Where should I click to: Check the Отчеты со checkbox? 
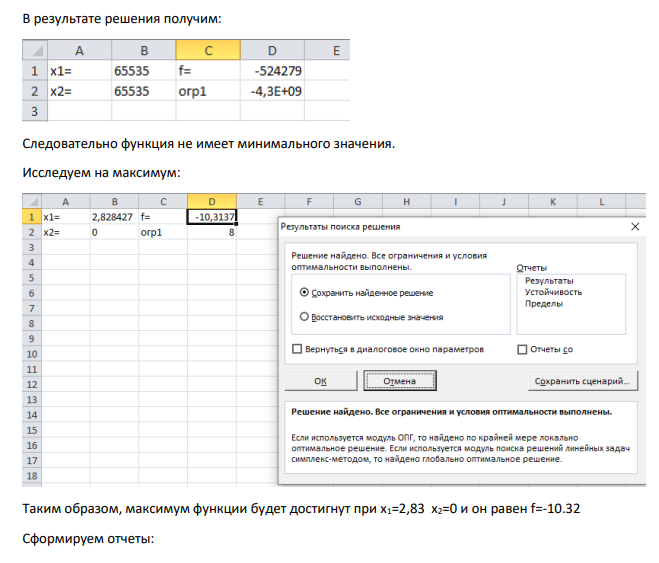pos(522,350)
